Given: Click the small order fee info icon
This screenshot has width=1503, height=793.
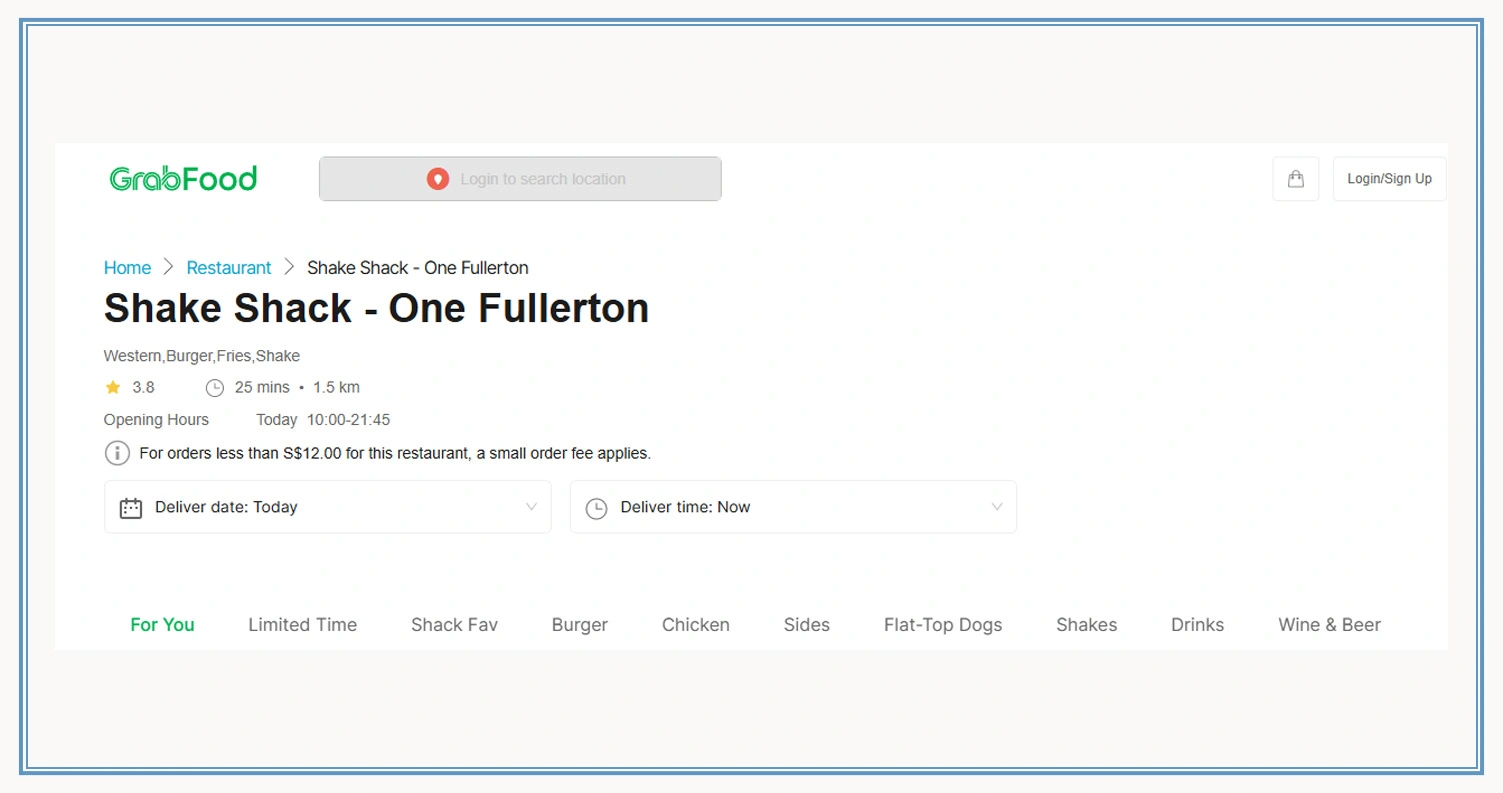Looking at the screenshot, I should point(117,453).
